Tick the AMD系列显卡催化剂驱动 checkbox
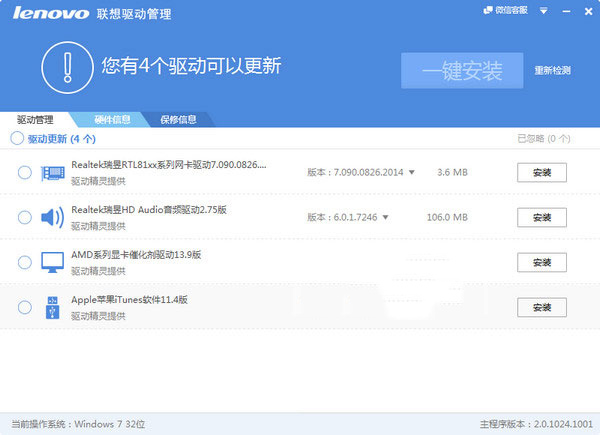The image size is (600, 435). 25,262
